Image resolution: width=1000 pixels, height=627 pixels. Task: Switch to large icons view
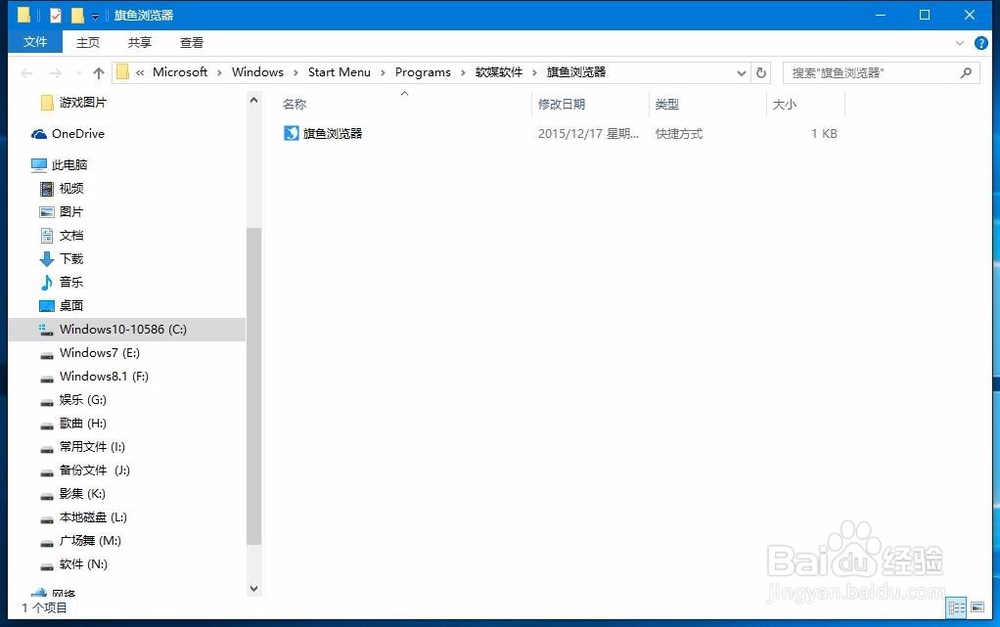(977, 608)
